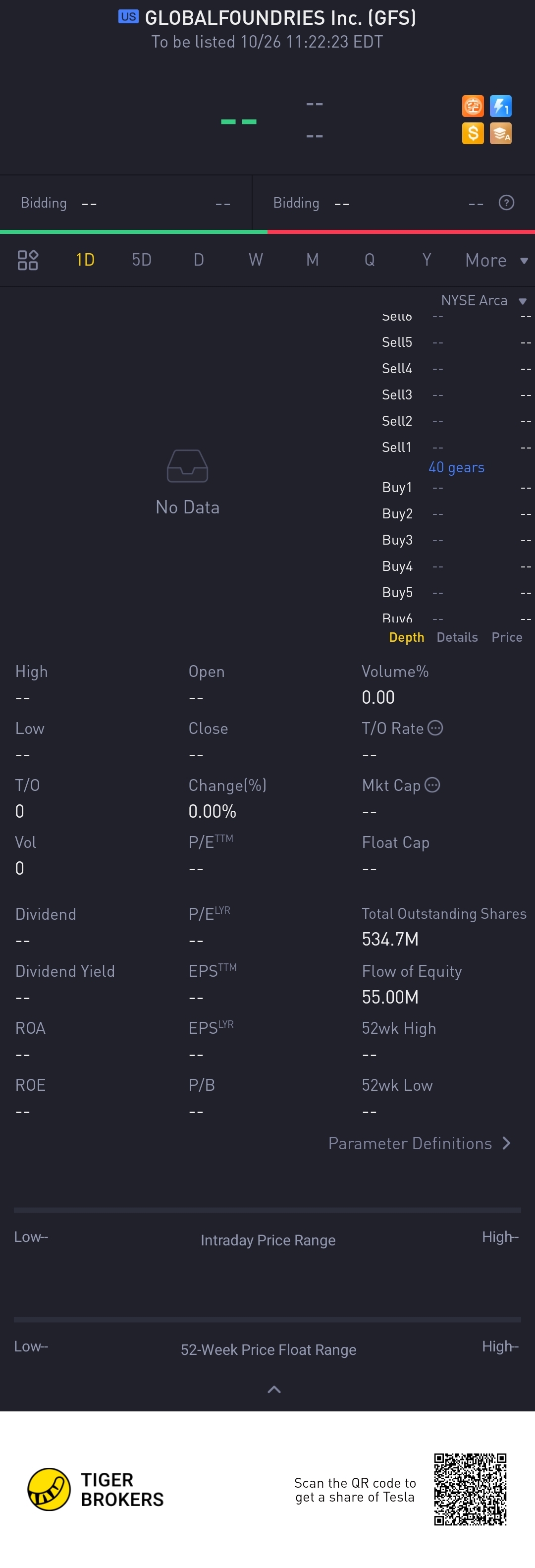Open the chart layout grid icon
The height and width of the screenshot is (1568, 535).
click(x=28, y=260)
